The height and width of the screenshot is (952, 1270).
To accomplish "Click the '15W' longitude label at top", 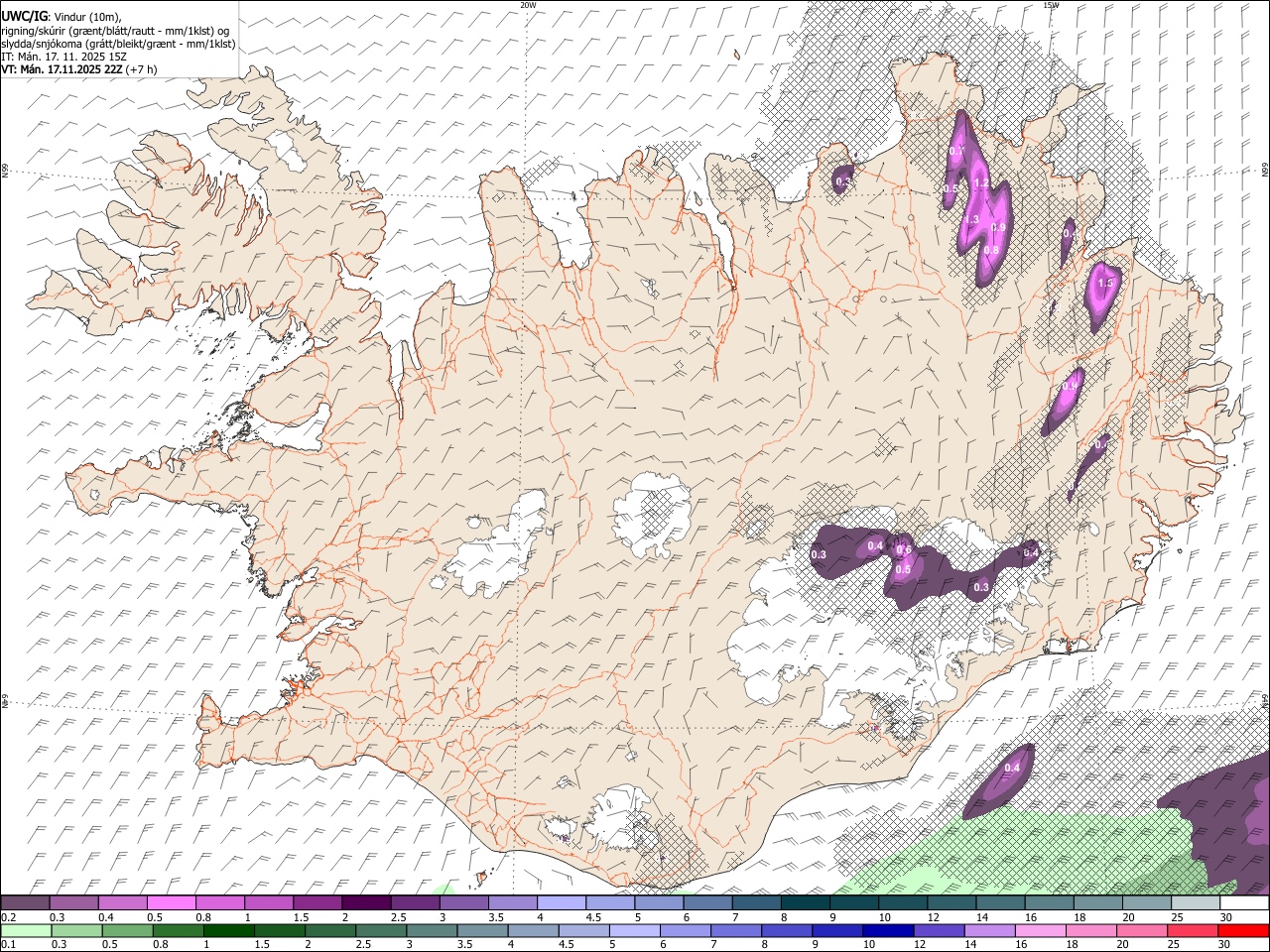I will tap(1051, 5).
